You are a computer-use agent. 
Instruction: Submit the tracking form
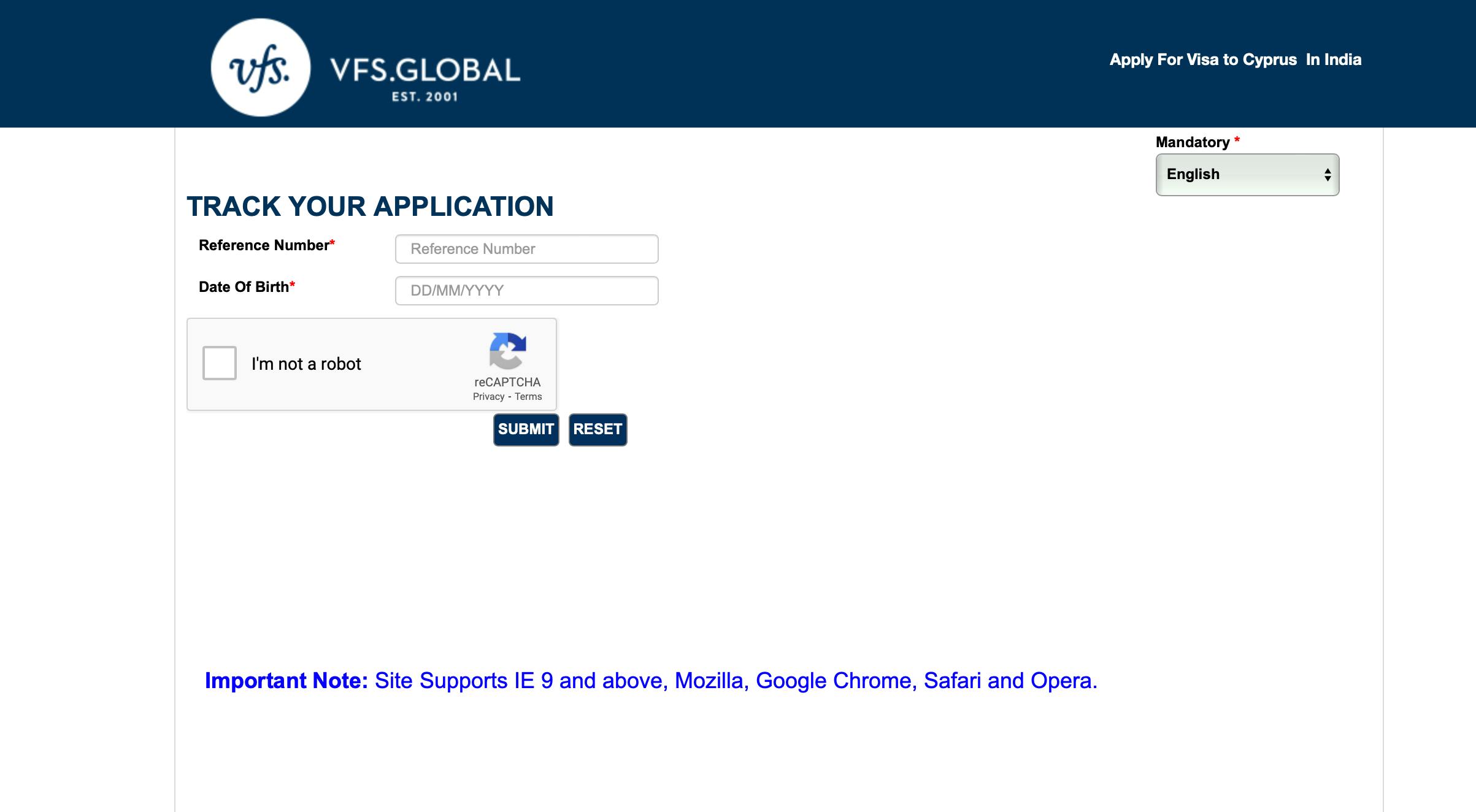point(526,429)
